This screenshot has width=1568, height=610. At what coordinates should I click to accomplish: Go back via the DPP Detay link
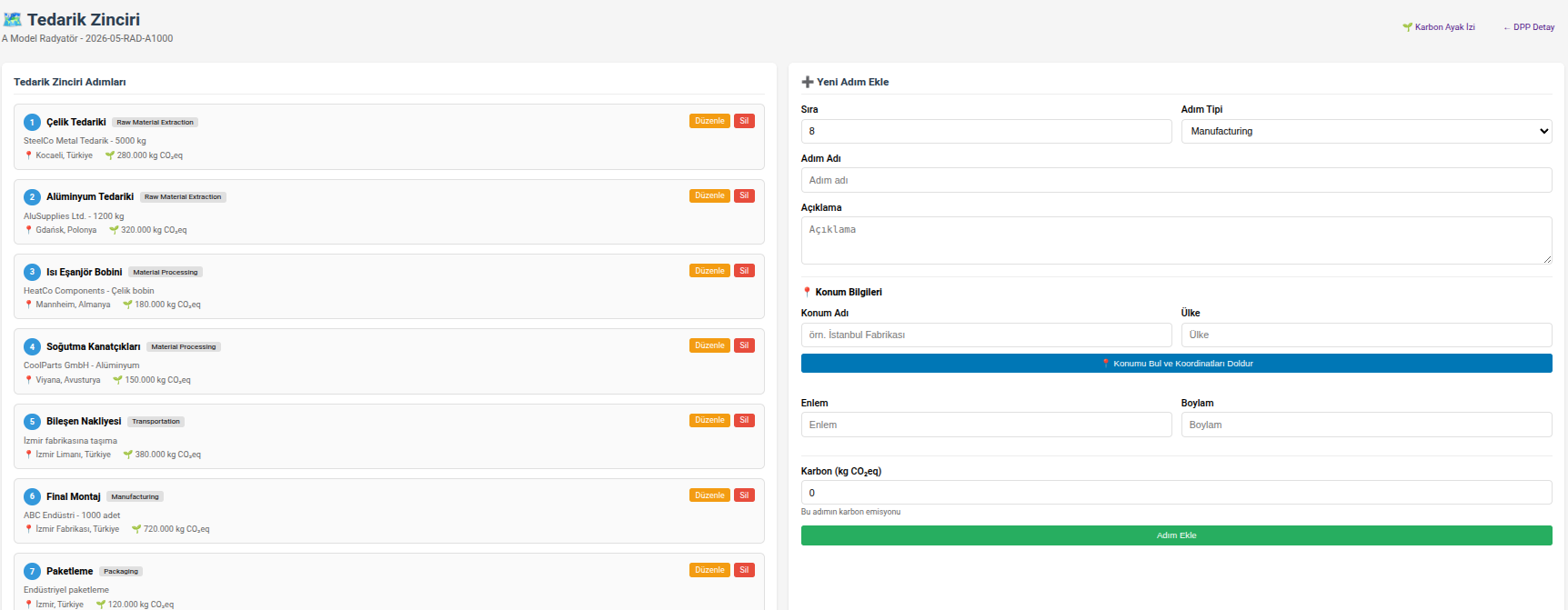tap(1529, 27)
